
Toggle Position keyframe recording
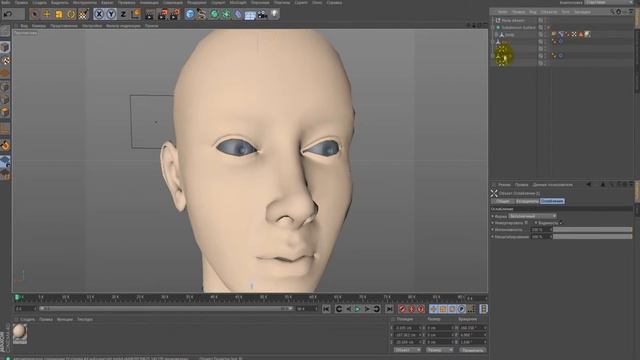click(433, 309)
